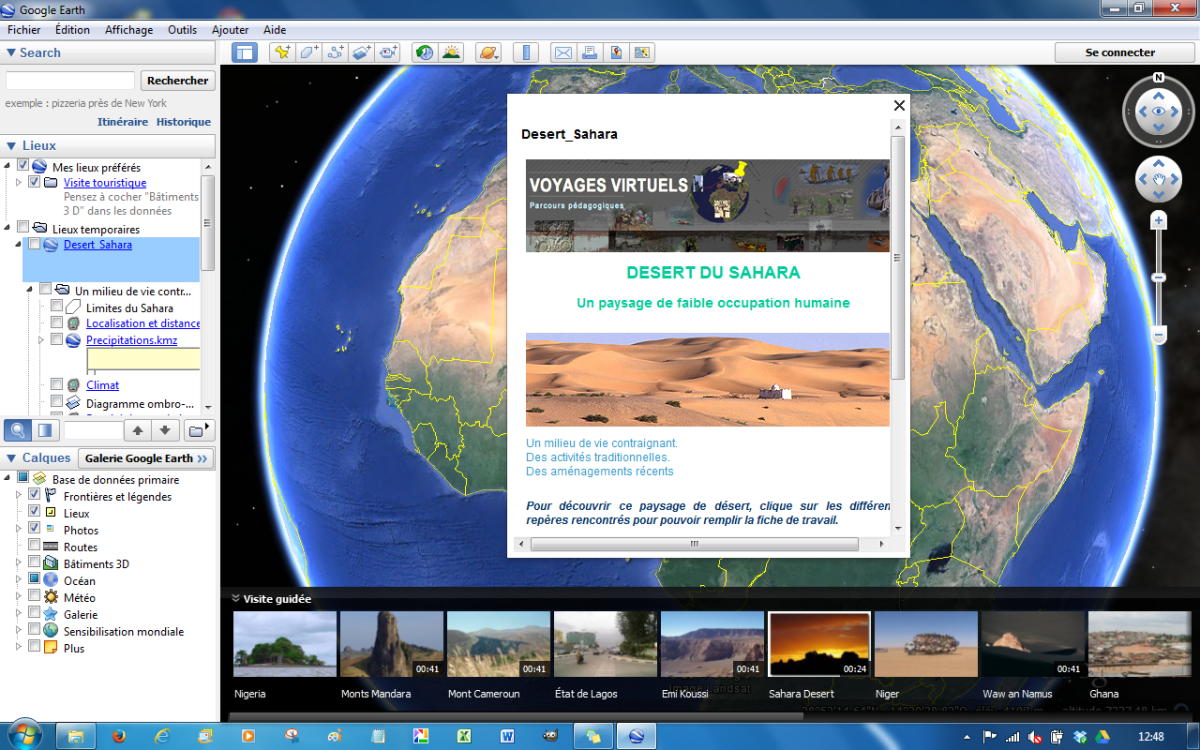Enable the Météo layer checkbox
The image size is (1200, 750).
click(34, 597)
